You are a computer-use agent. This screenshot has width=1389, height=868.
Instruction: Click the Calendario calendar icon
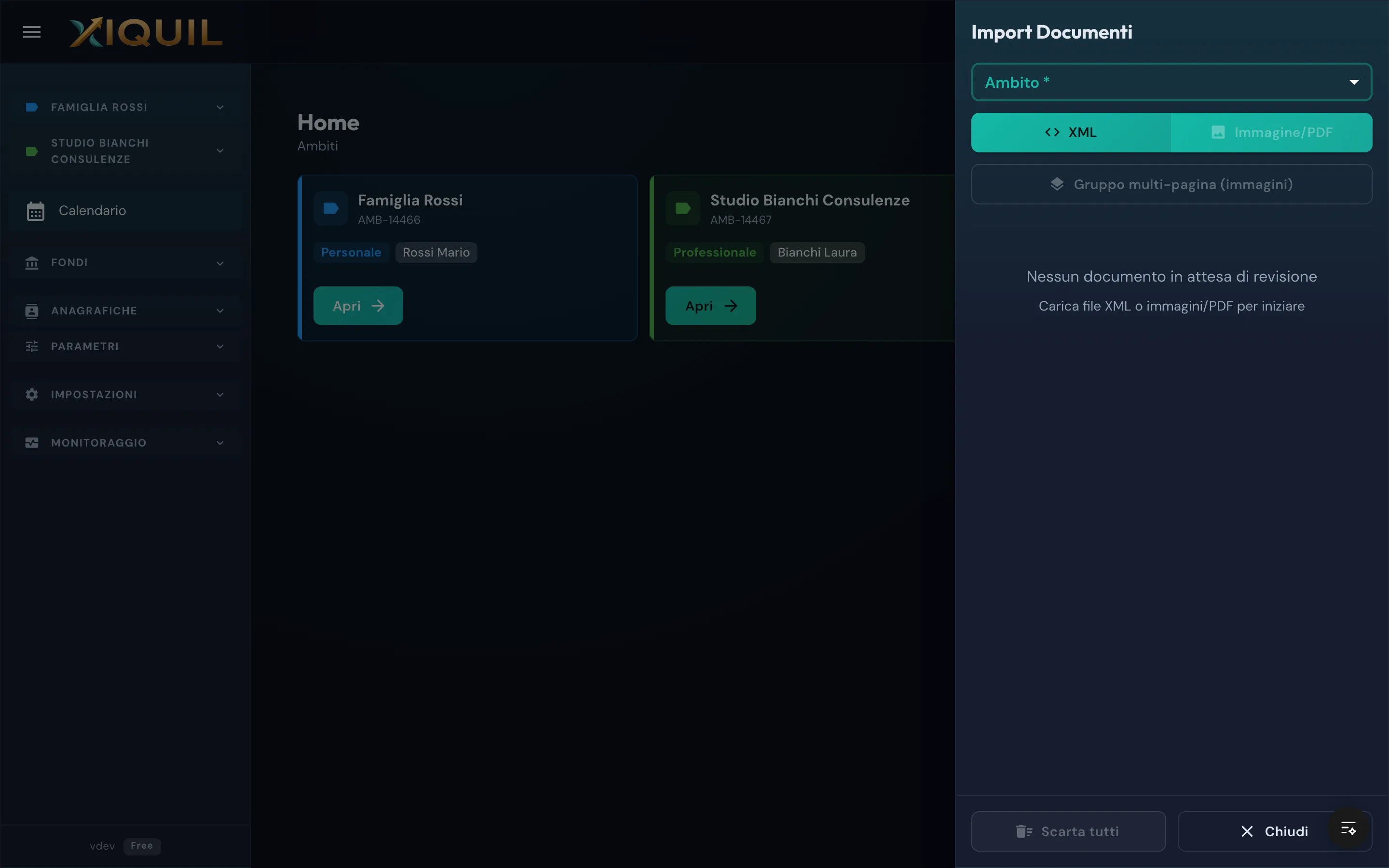[36, 211]
